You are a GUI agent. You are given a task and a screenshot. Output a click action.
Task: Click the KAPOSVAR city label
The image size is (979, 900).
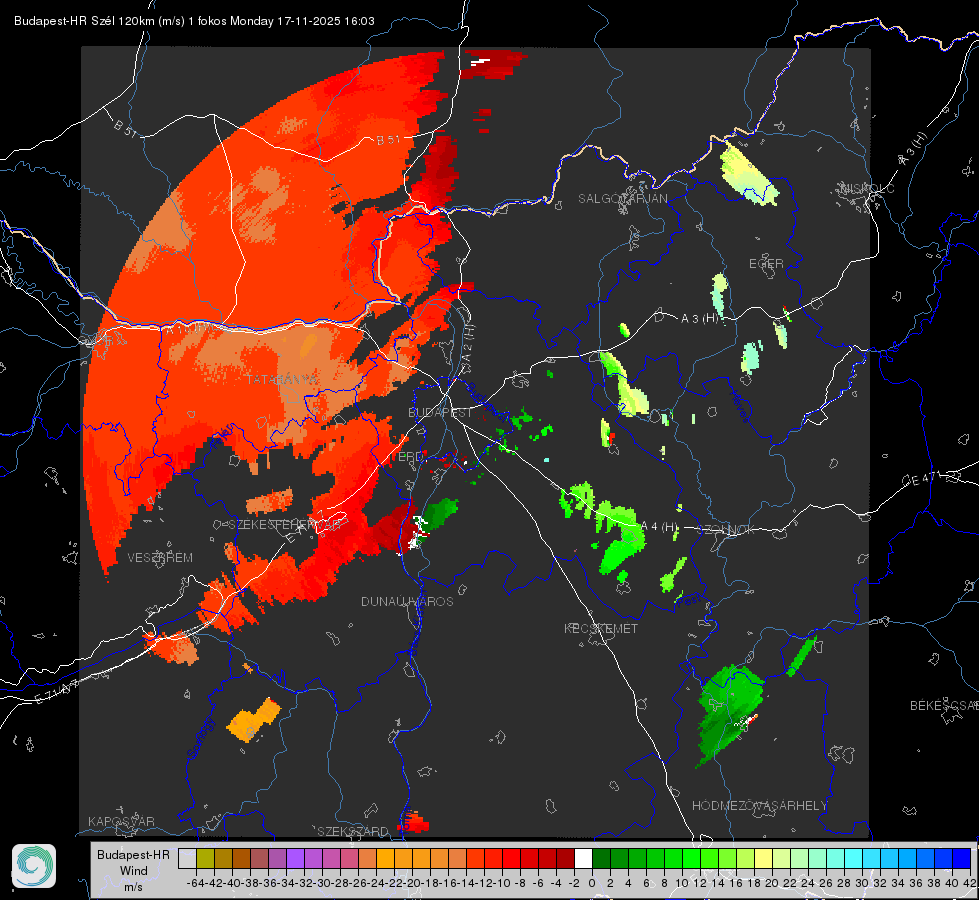(x=121, y=821)
